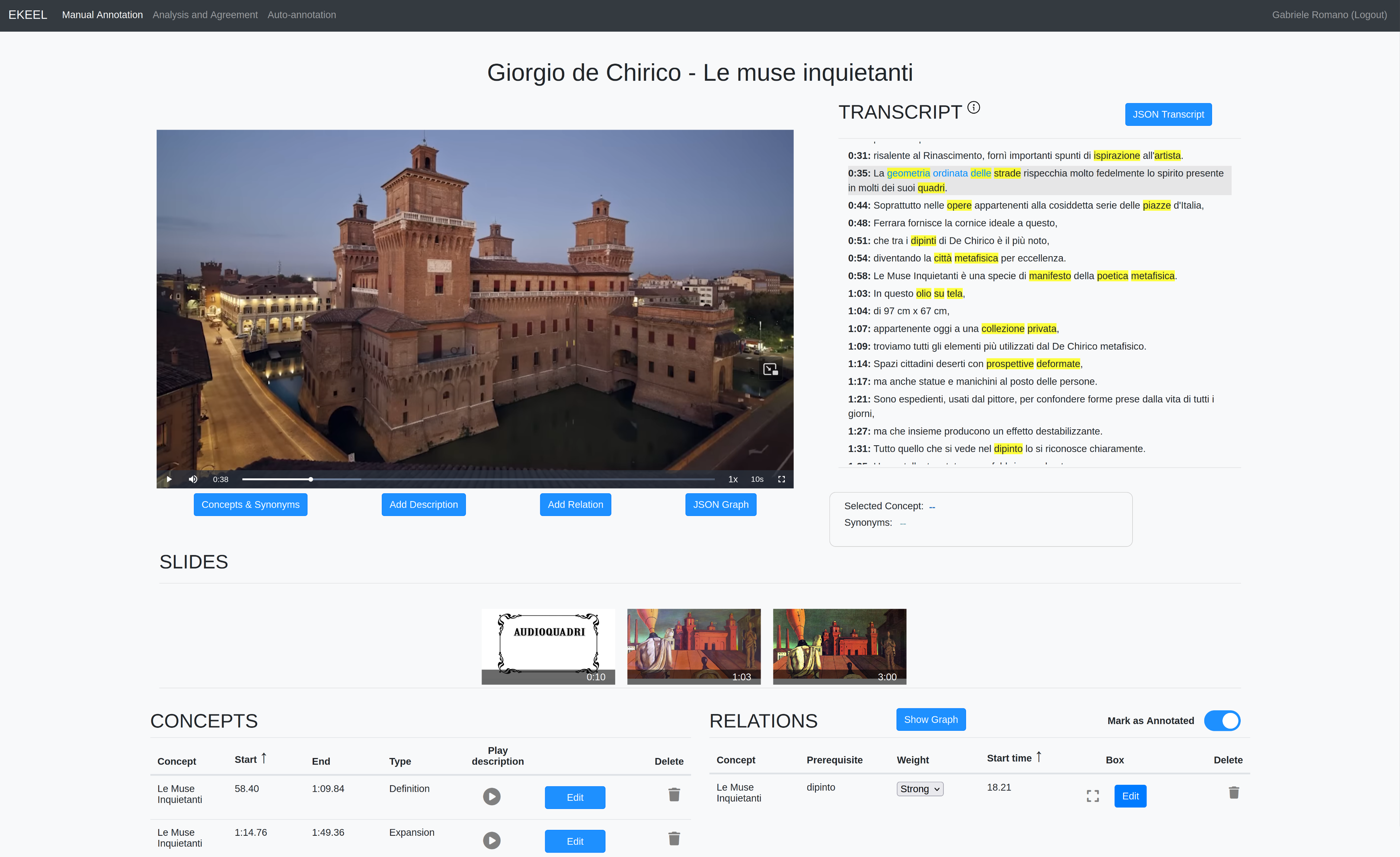This screenshot has width=1400, height=857.
Task: Click Show Graph button
Action: click(x=931, y=720)
